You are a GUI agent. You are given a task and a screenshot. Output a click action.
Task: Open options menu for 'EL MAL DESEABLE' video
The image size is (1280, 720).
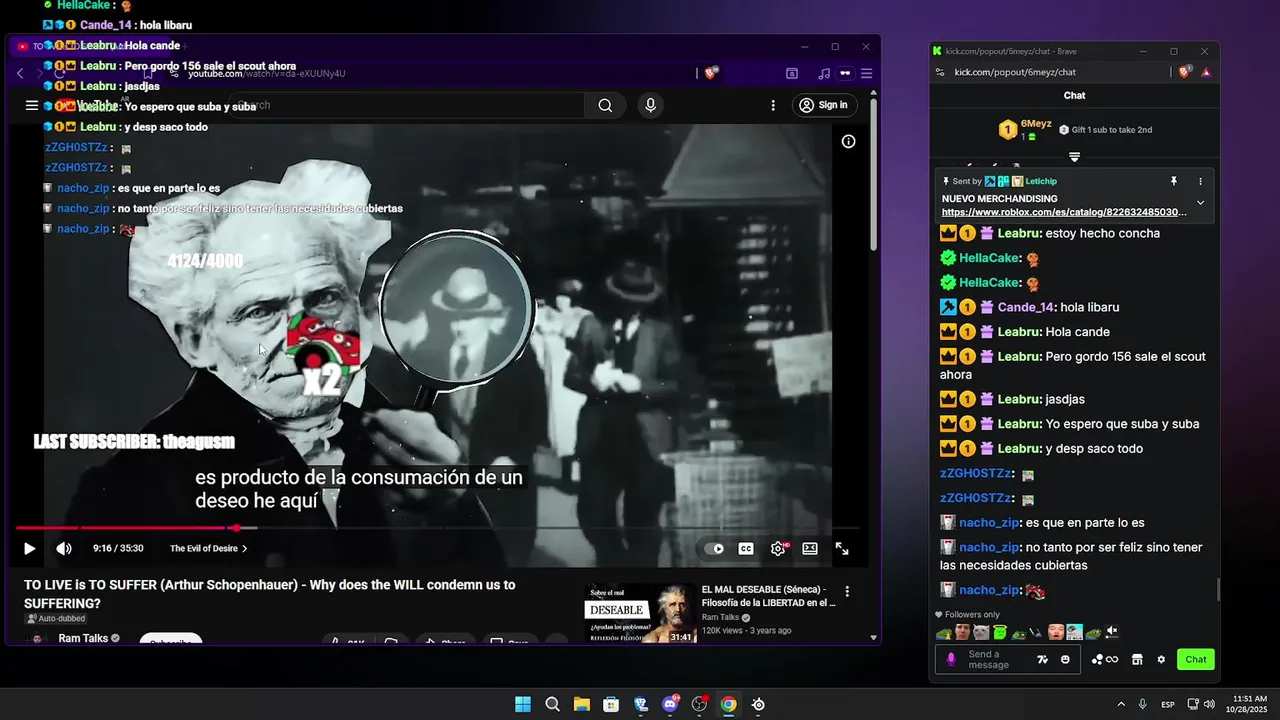847,591
